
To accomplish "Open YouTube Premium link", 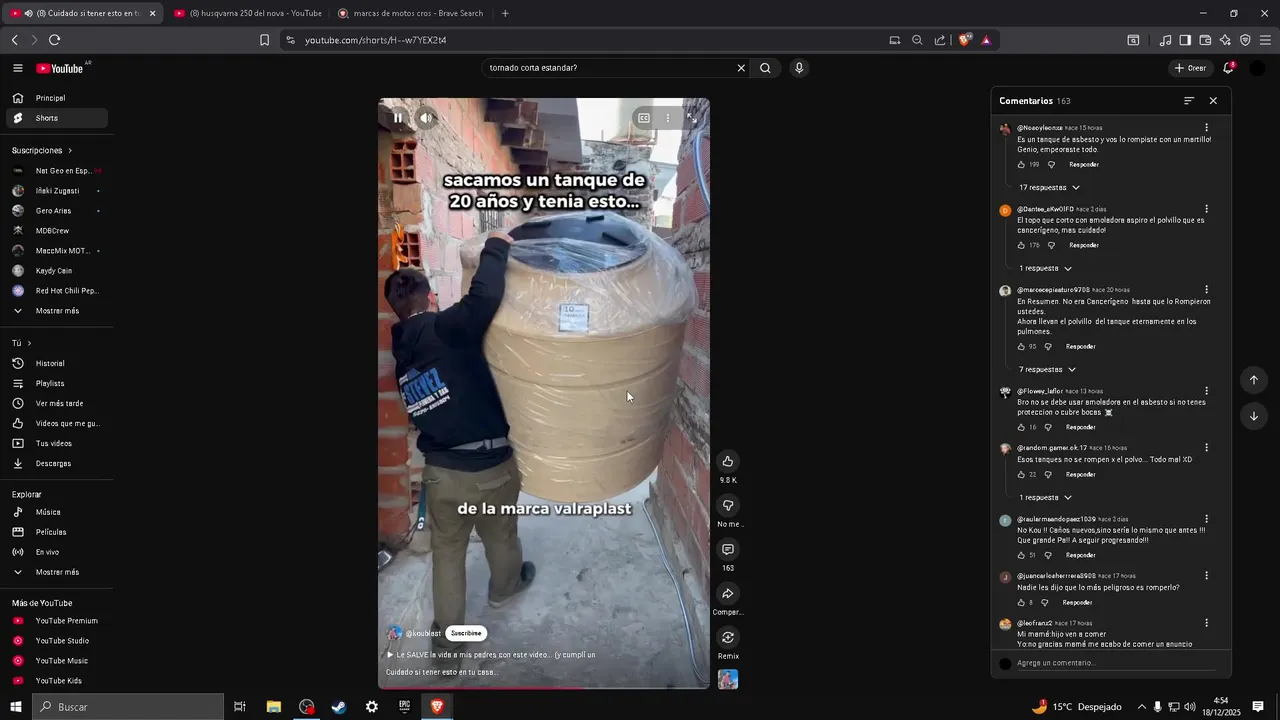I will [x=57, y=621].
